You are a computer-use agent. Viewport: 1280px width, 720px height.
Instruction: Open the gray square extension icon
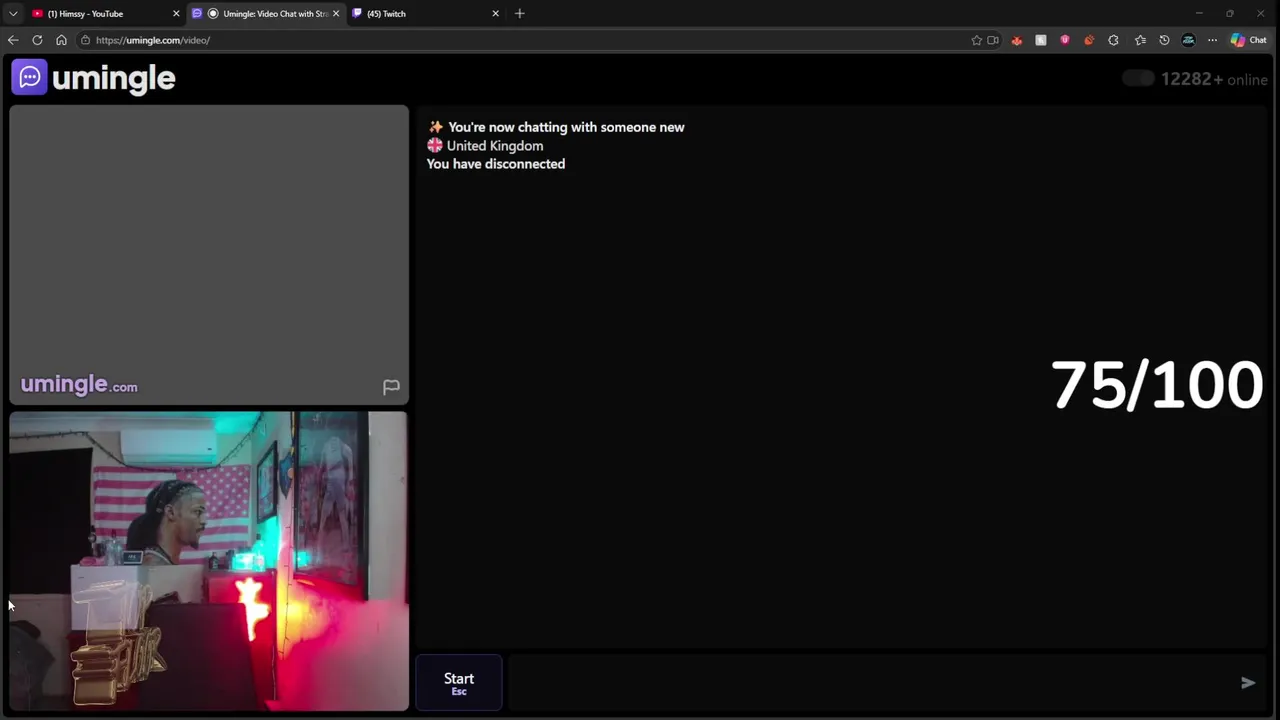click(1041, 40)
